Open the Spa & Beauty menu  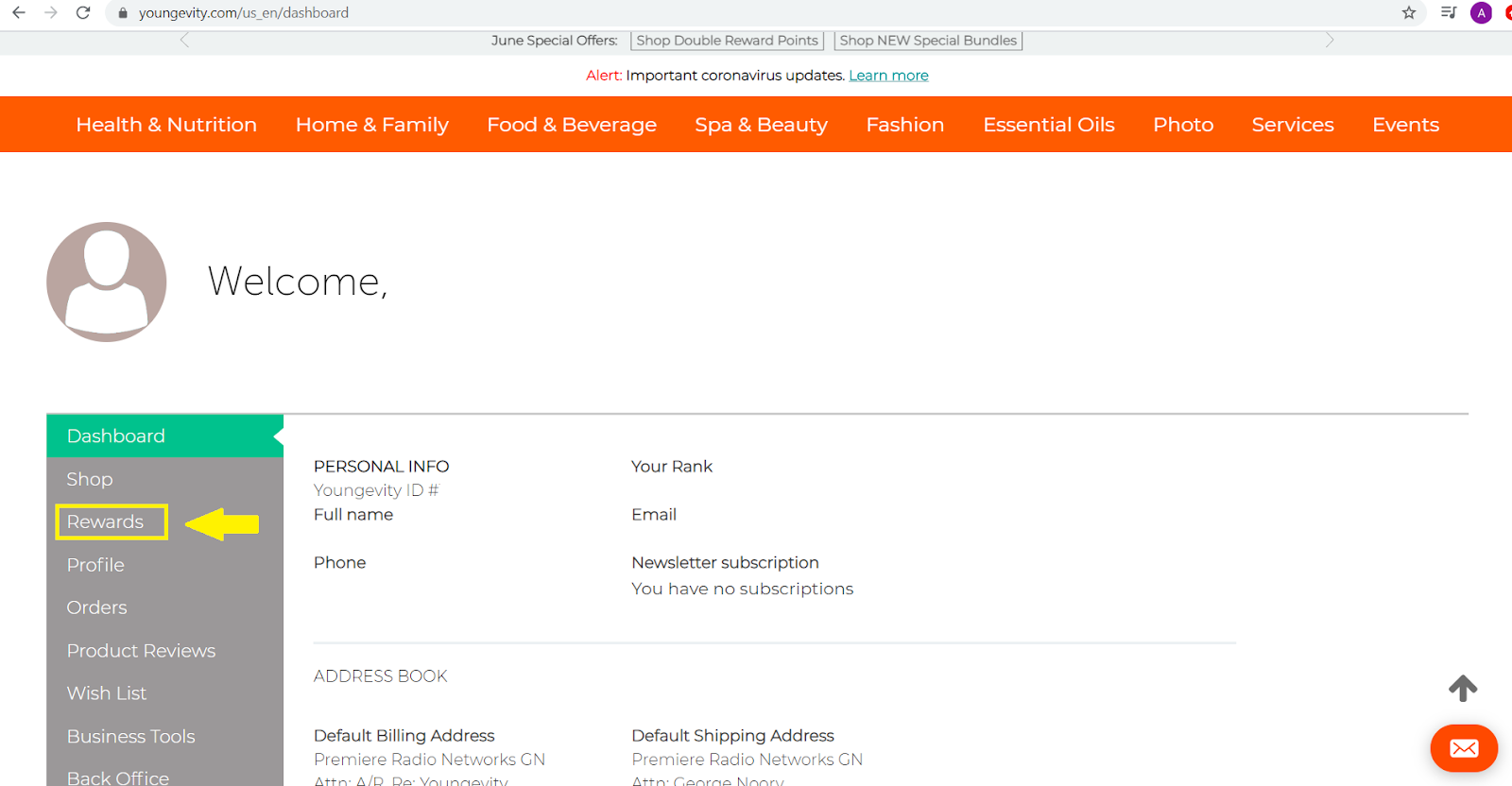(762, 125)
